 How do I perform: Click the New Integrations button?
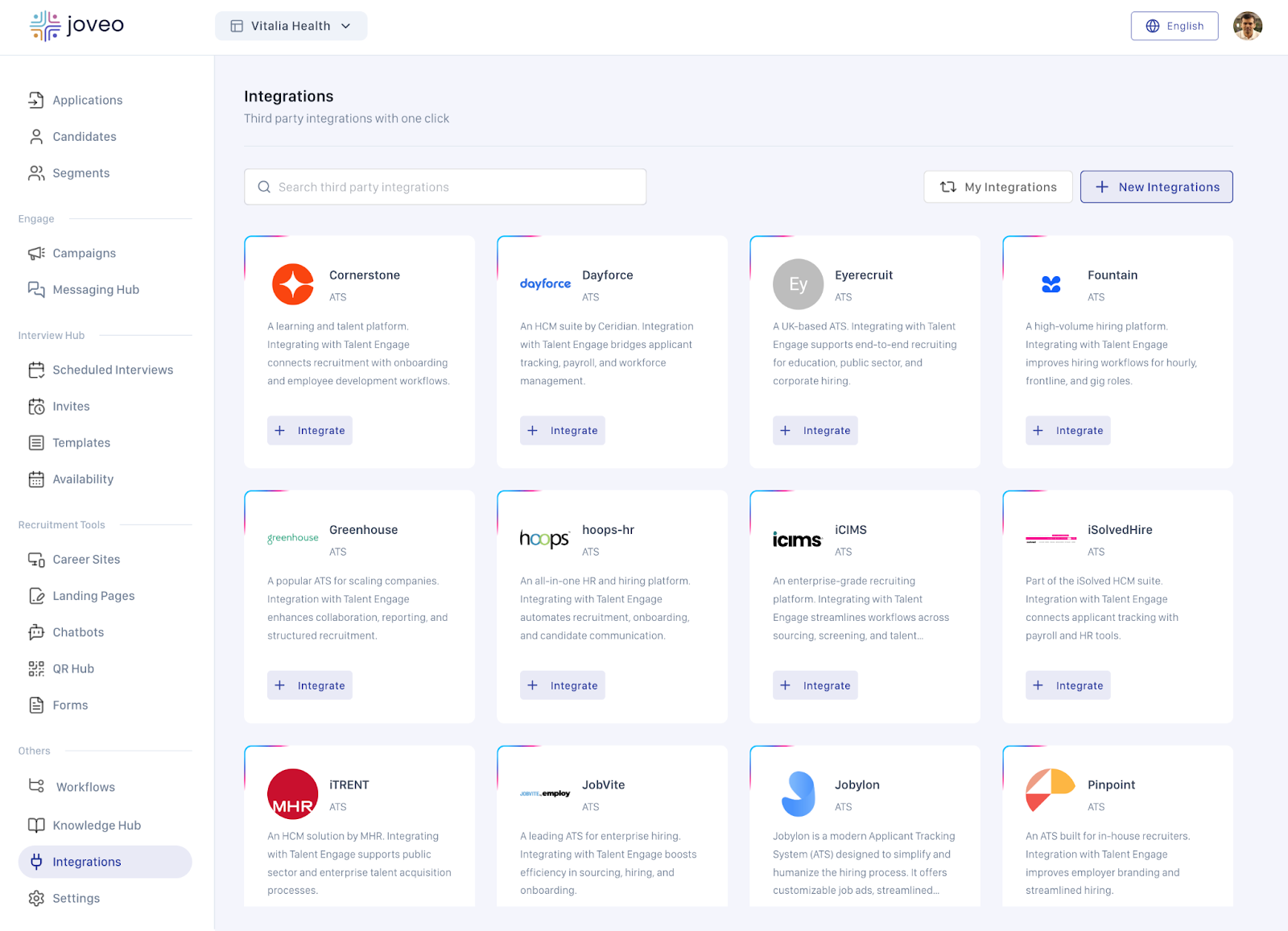[x=1156, y=187]
